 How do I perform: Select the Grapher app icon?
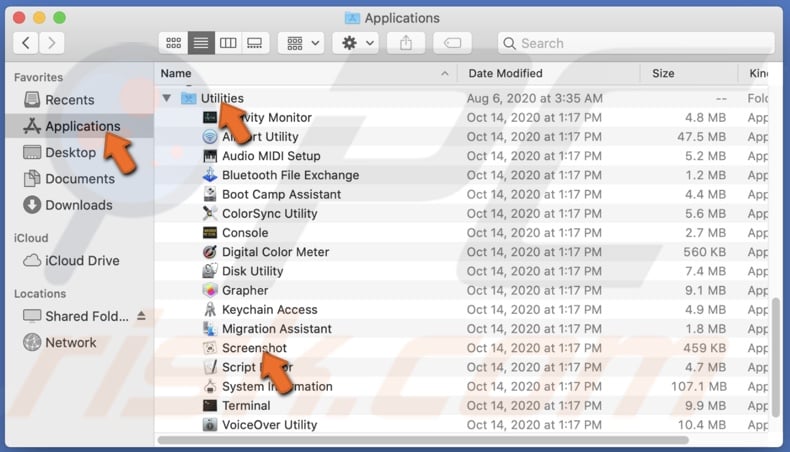coord(210,290)
